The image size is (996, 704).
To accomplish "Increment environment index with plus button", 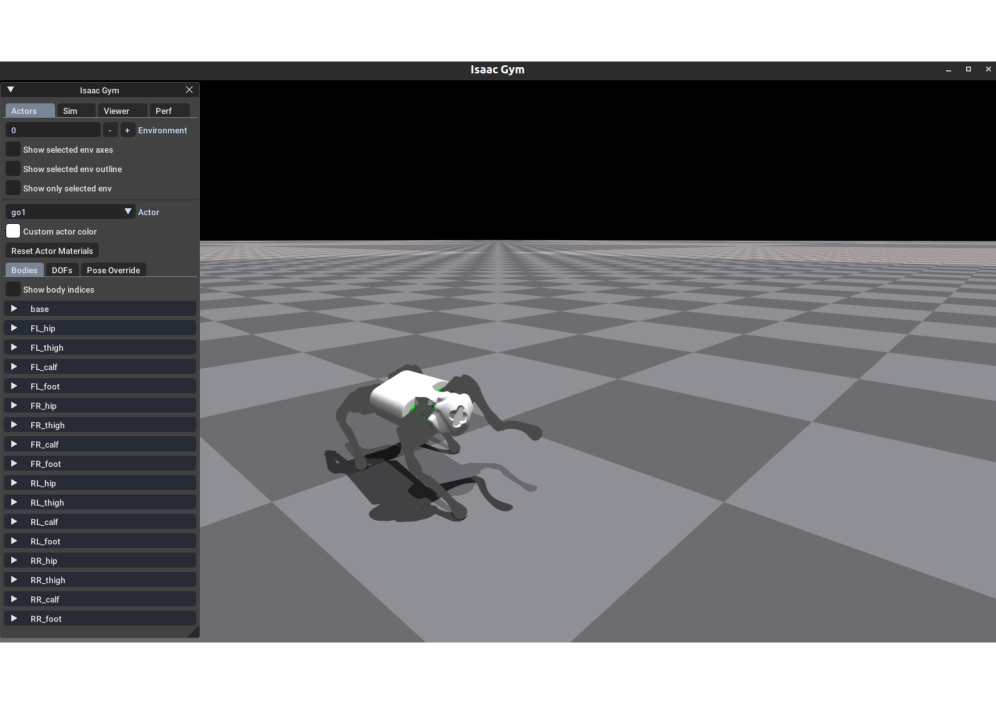I will [127, 130].
